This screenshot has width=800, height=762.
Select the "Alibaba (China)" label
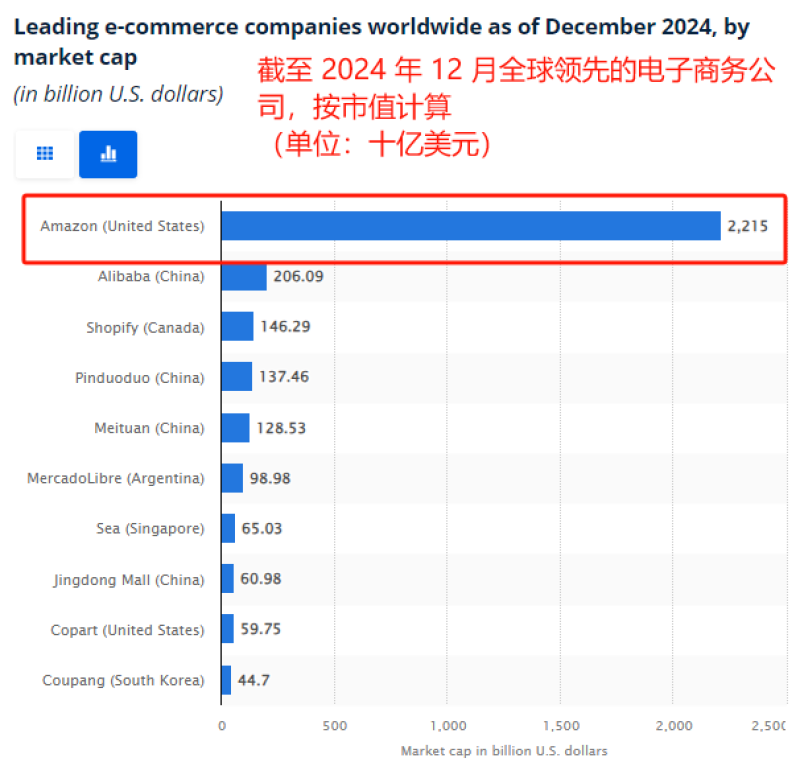coord(151,276)
